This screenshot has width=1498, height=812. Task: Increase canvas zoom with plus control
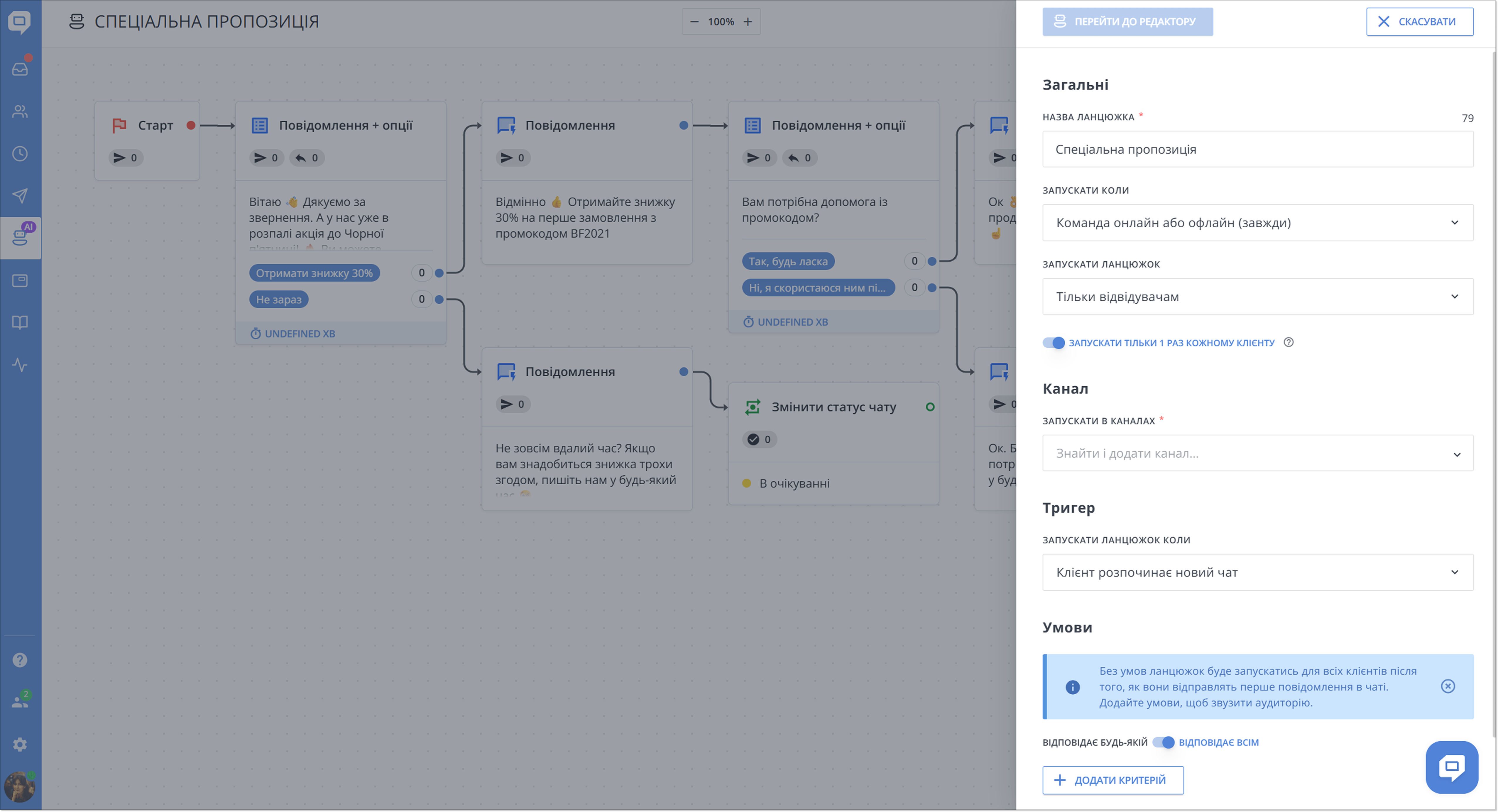point(747,21)
